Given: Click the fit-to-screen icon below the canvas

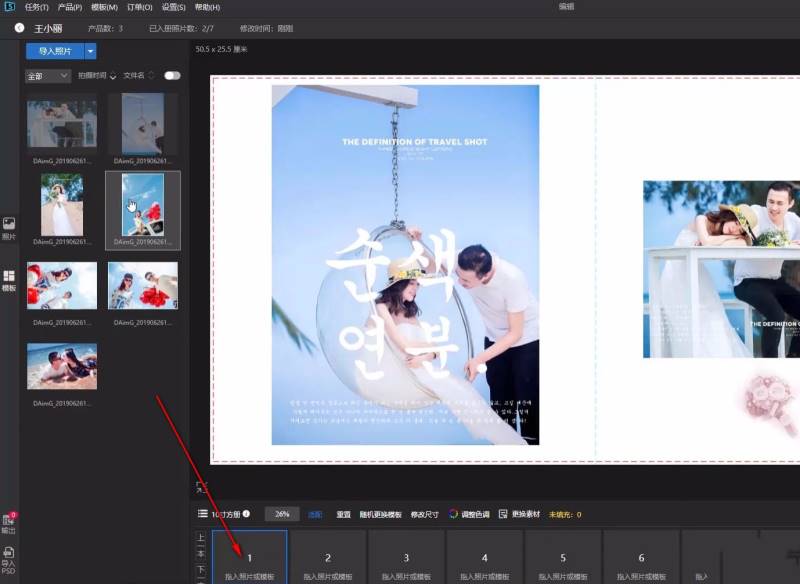Looking at the screenshot, I should [201, 487].
